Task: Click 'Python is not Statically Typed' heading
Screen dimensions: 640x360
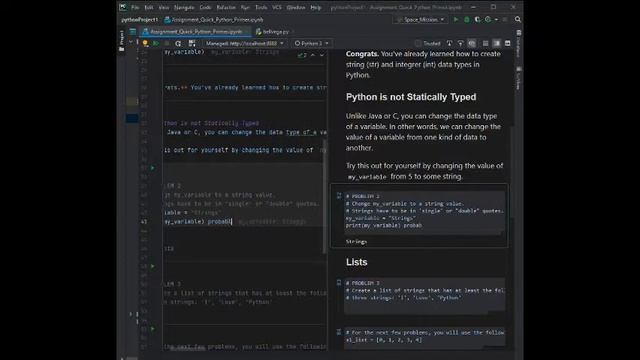Action: point(411,97)
